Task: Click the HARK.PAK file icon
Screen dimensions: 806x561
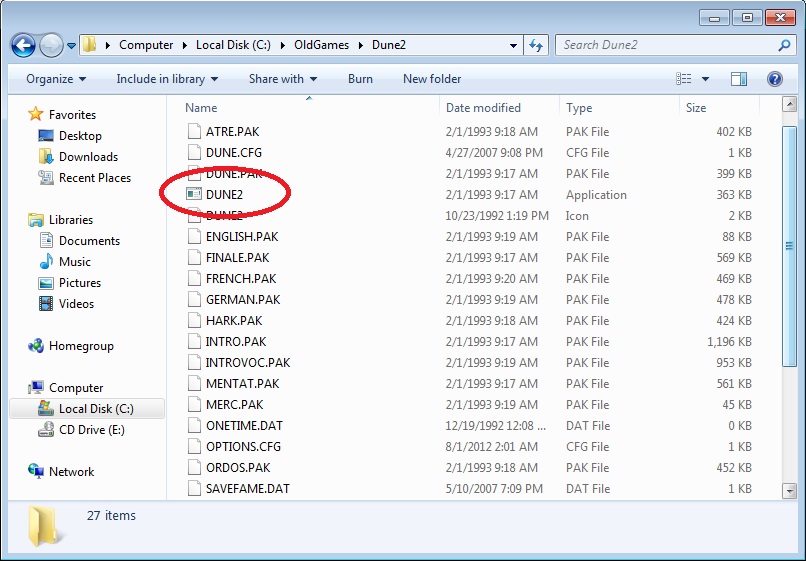Action: pyautogui.click(x=194, y=321)
